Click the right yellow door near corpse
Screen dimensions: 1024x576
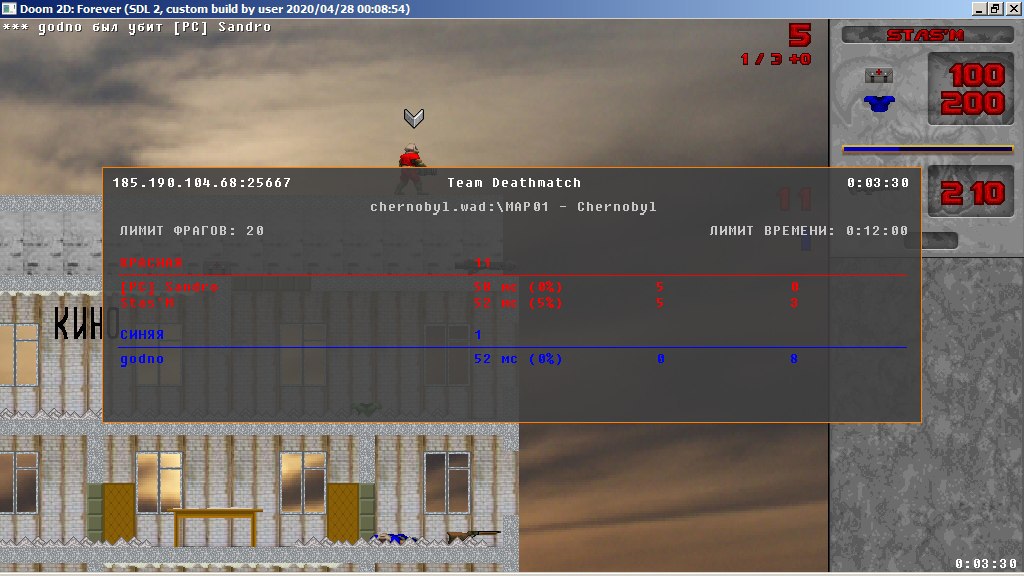click(x=343, y=513)
